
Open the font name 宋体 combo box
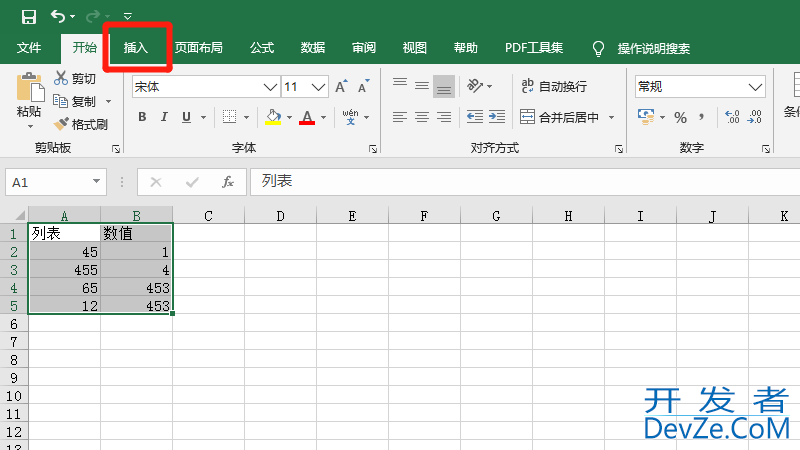pos(206,87)
